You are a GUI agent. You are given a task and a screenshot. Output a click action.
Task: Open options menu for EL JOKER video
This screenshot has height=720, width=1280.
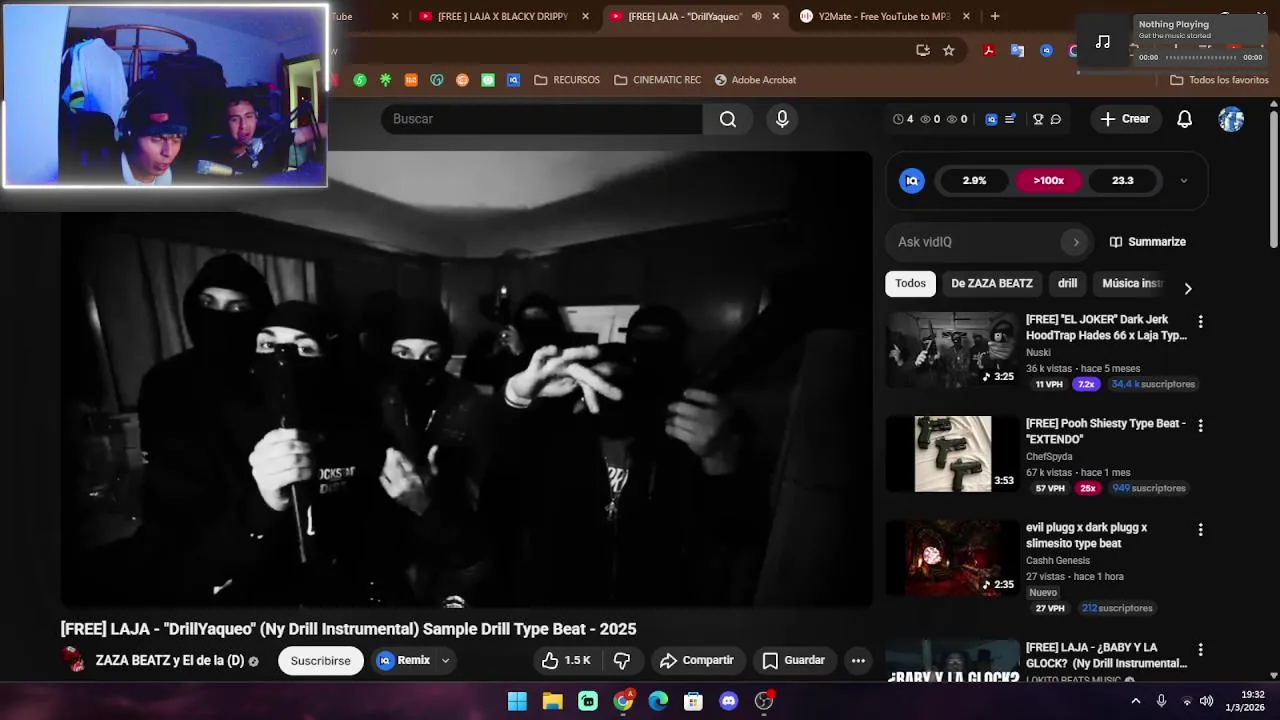[x=1200, y=322]
